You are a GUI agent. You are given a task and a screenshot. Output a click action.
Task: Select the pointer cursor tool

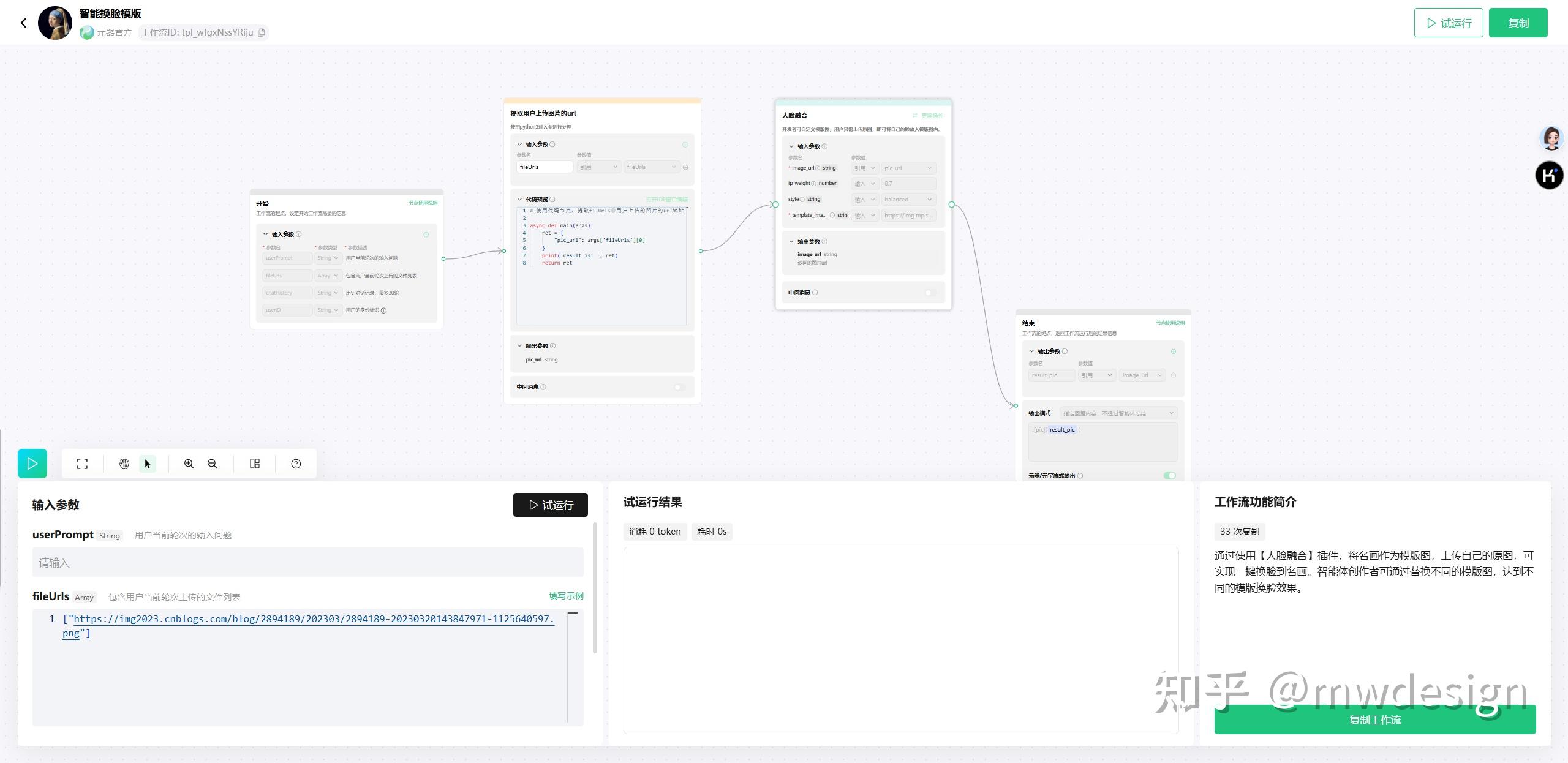(148, 464)
